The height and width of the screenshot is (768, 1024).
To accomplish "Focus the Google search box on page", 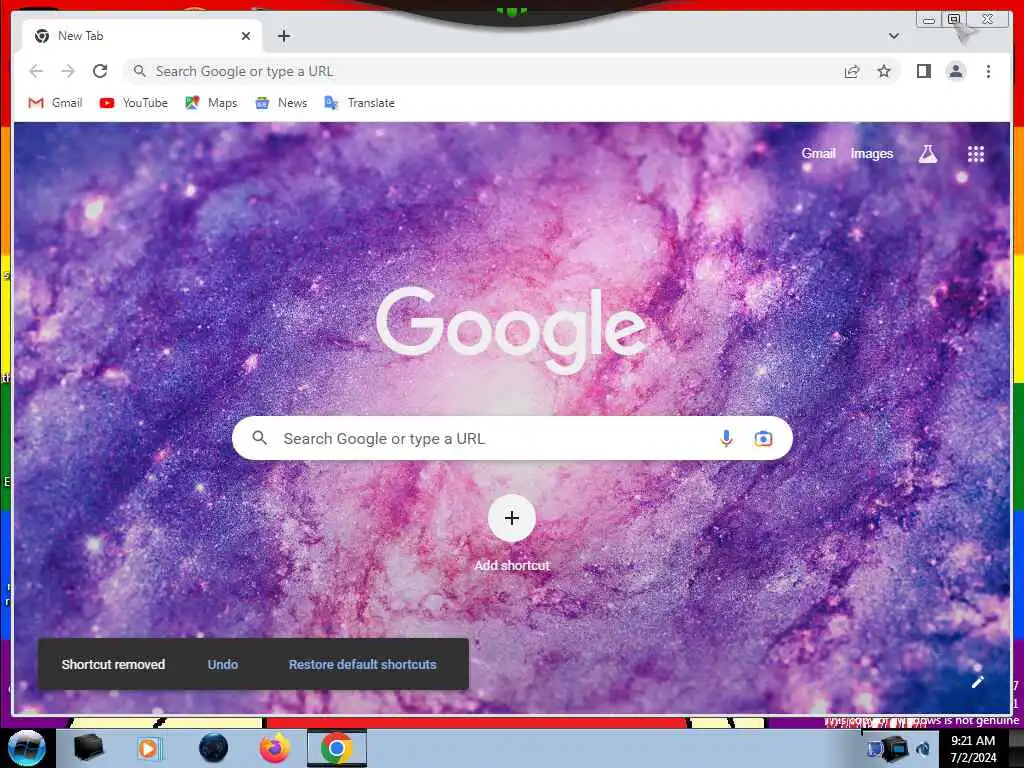I will click(x=512, y=438).
